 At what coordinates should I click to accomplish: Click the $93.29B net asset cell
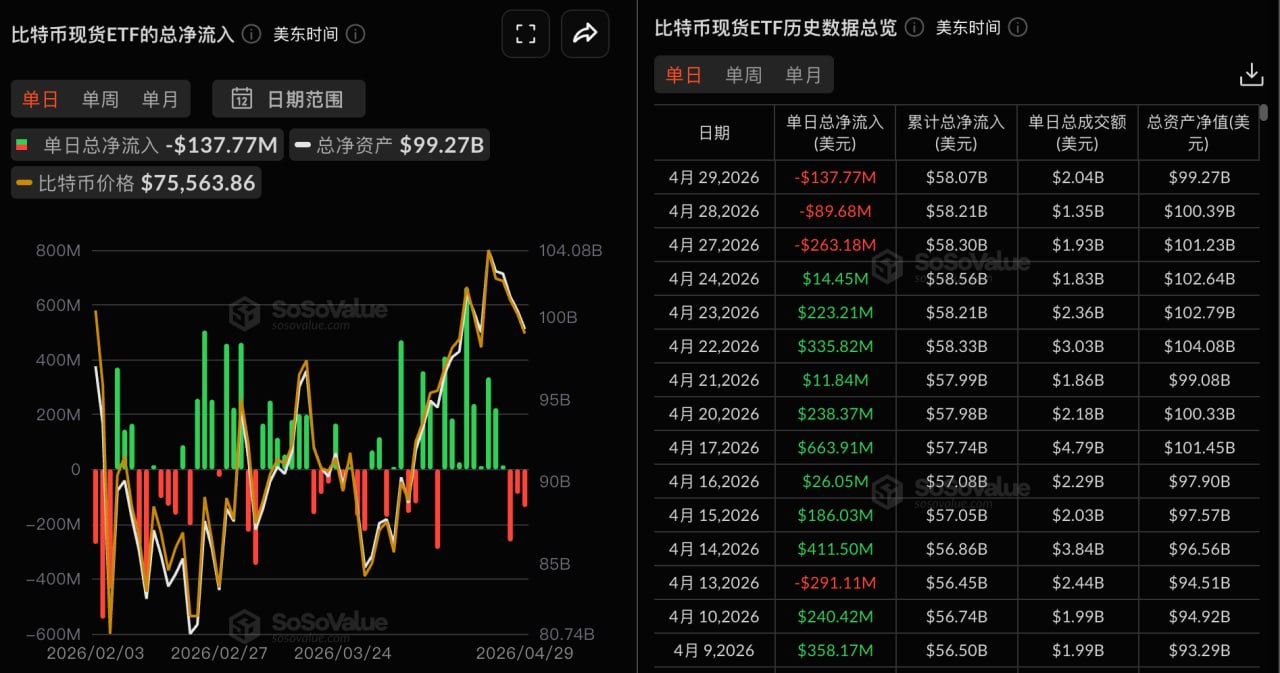click(1199, 650)
